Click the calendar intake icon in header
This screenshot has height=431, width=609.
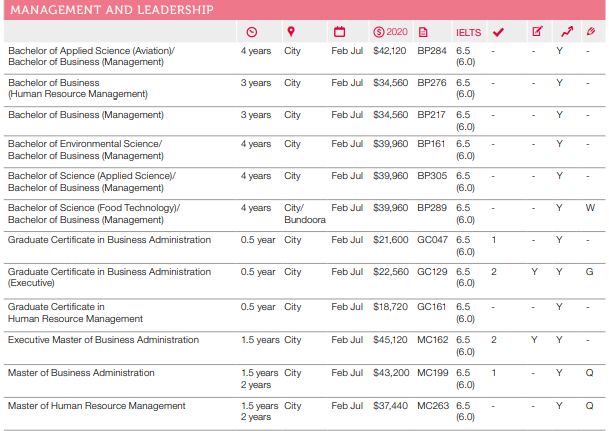[x=339, y=31]
